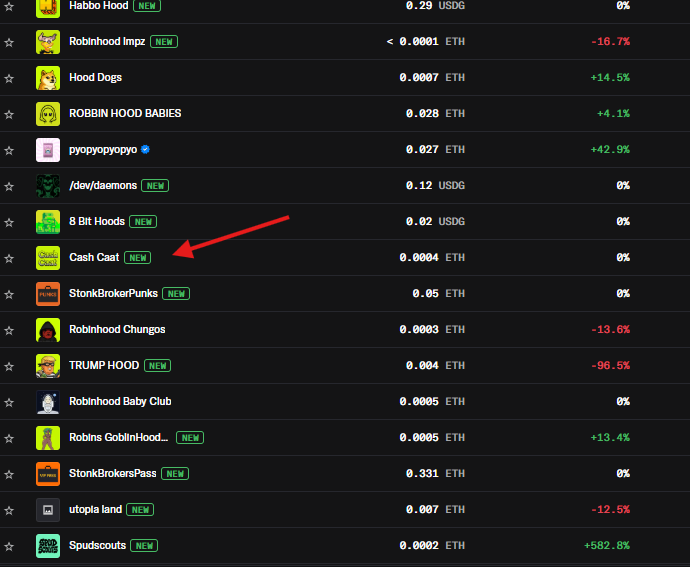This screenshot has width=690, height=567.
Task: Open Spudscouts collection name
Action: 98,545
